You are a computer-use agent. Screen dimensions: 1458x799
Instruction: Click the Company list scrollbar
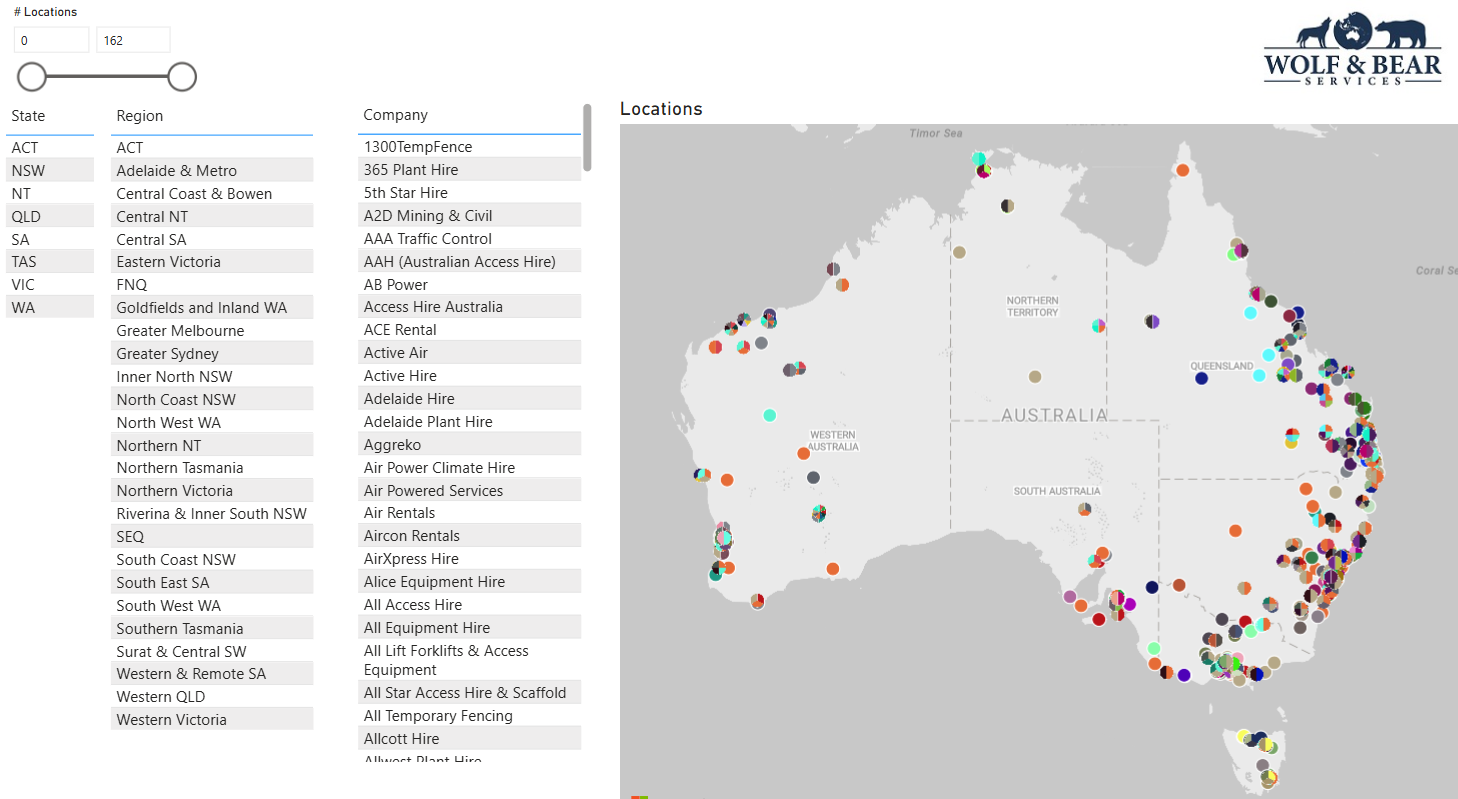tap(587, 137)
